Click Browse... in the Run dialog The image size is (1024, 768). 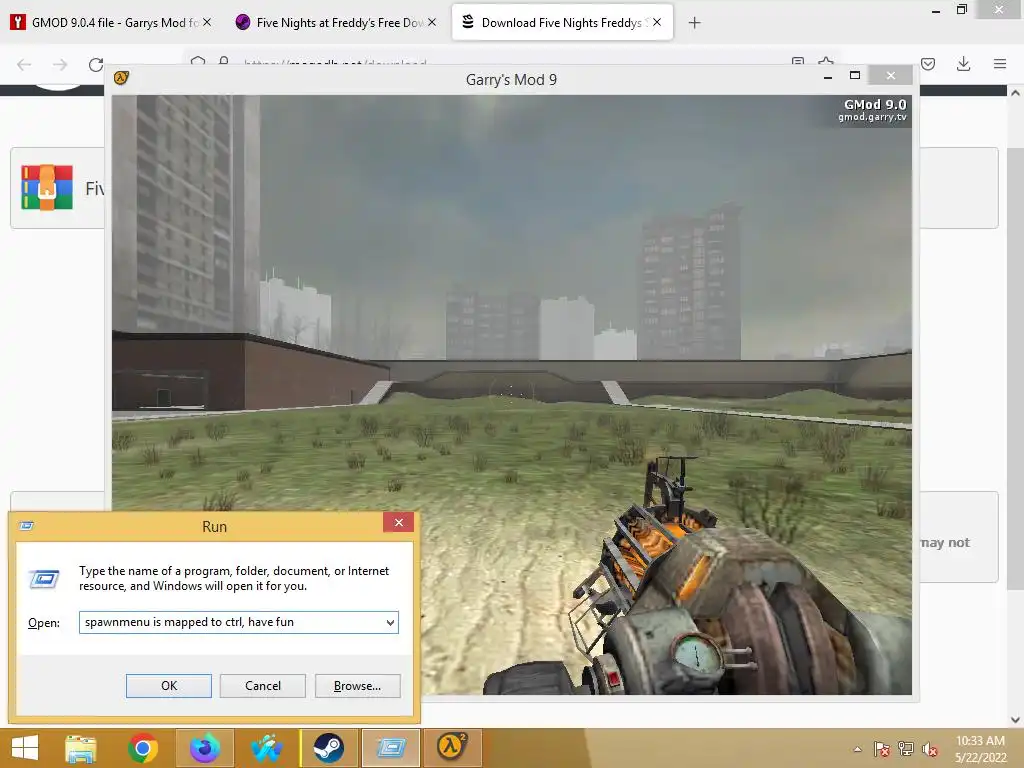coord(357,686)
